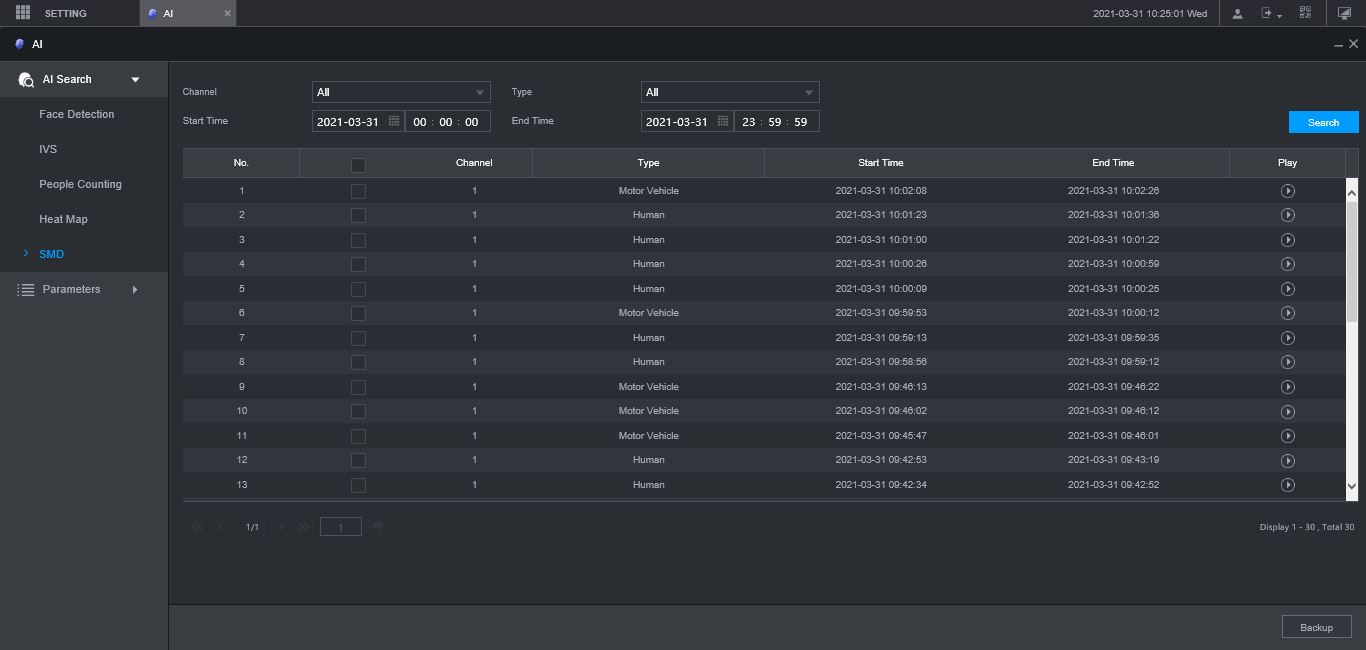Toggle the select-all checkbox in header

(x=358, y=164)
